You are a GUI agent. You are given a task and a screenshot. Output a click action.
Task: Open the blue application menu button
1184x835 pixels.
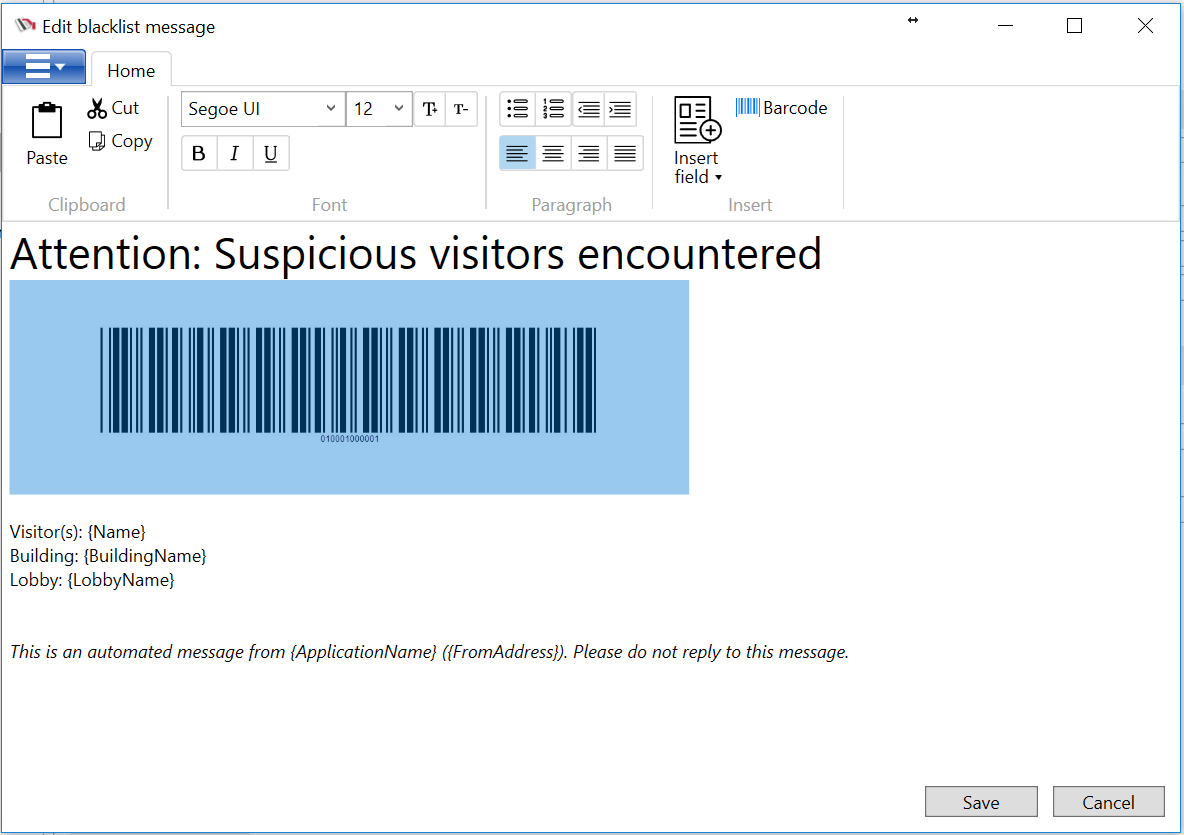pyautogui.click(x=44, y=67)
